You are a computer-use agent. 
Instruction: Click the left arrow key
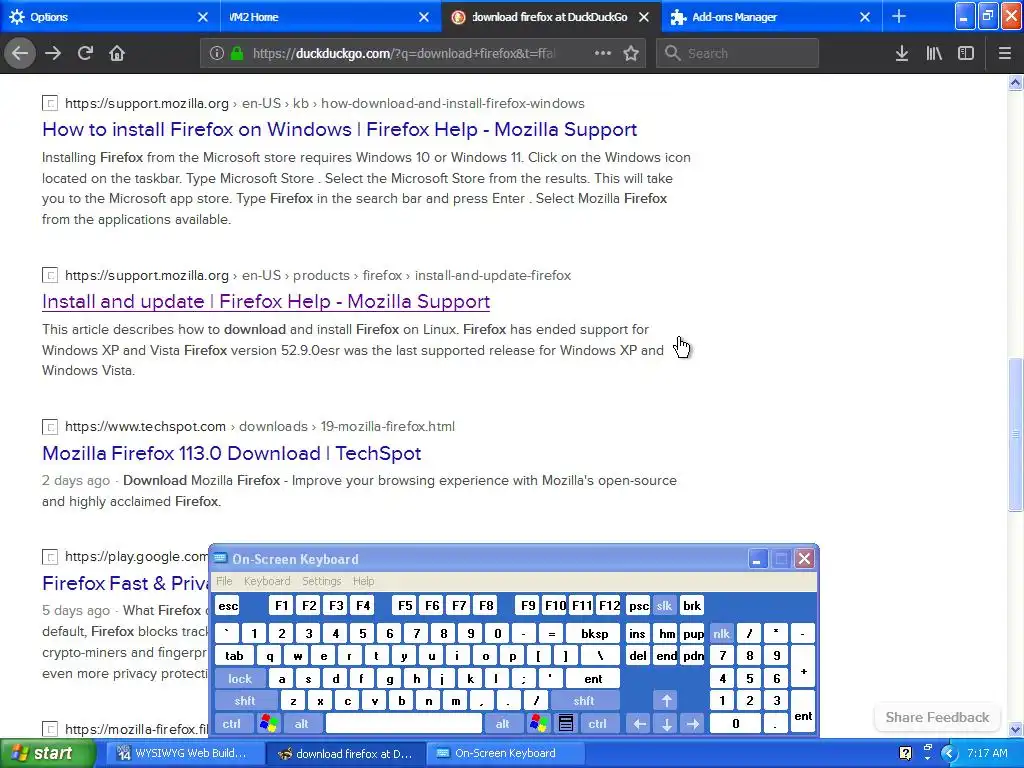click(x=639, y=724)
